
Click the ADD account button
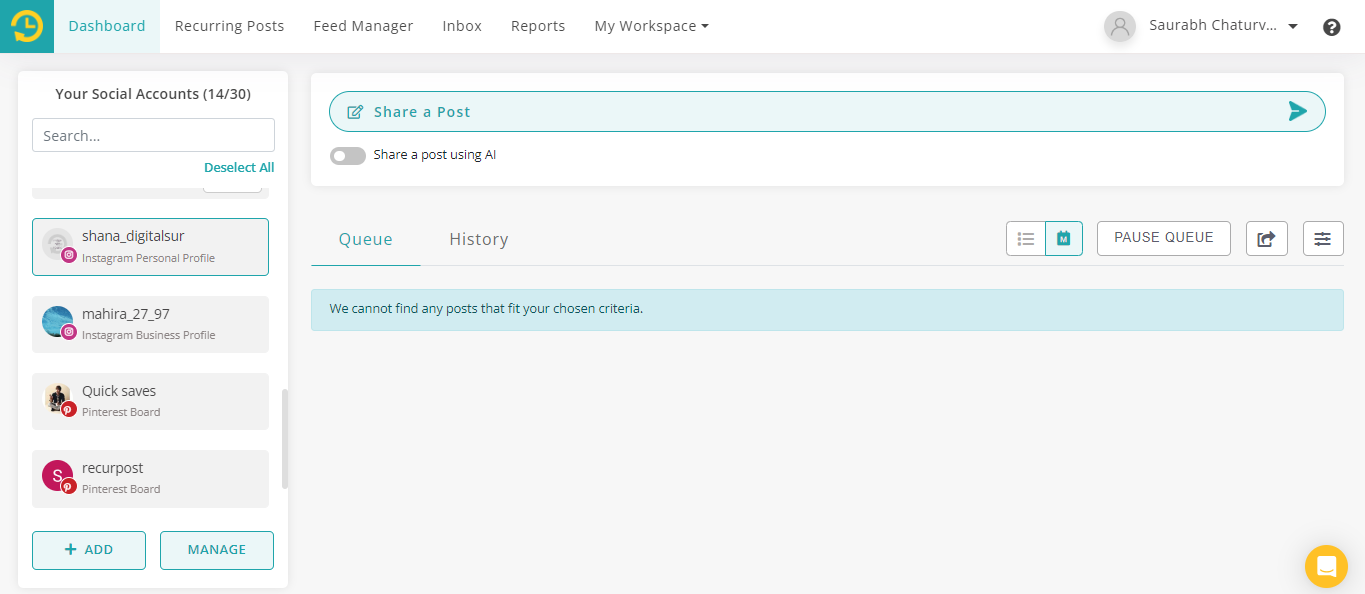click(89, 550)
